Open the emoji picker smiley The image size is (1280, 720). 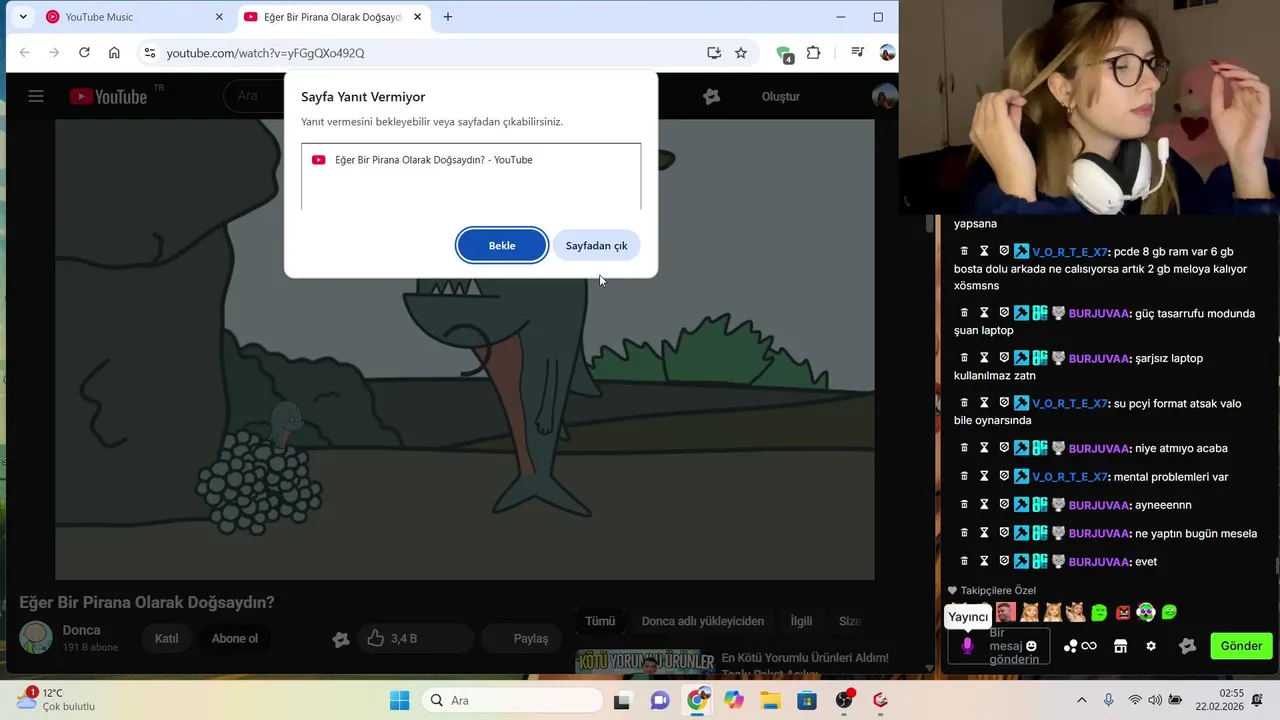1031,646
